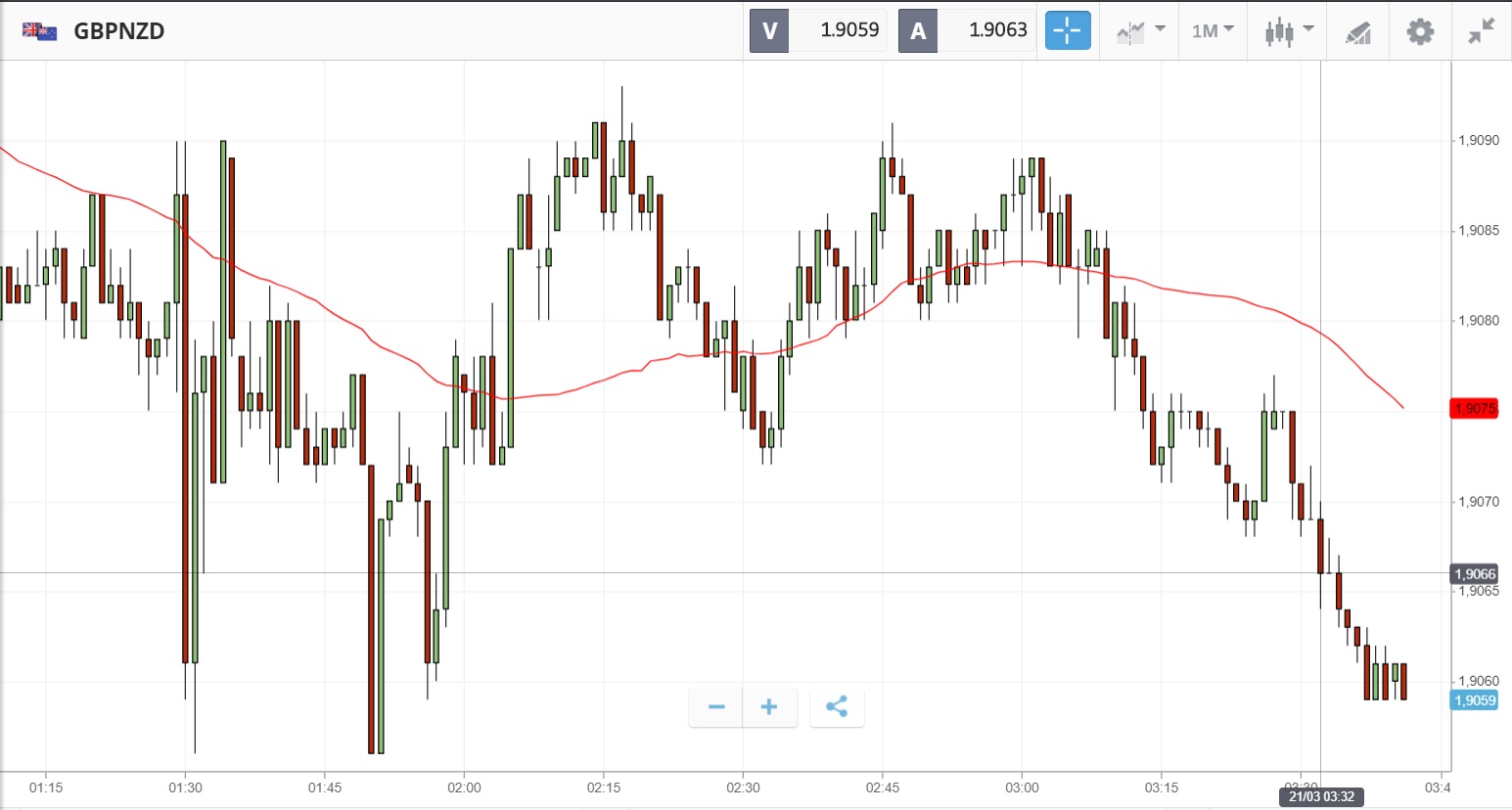The image size is (1512, 810).
Task: Open the compare/indicators chart dropdown
Action: click(x=1140, y=30)
